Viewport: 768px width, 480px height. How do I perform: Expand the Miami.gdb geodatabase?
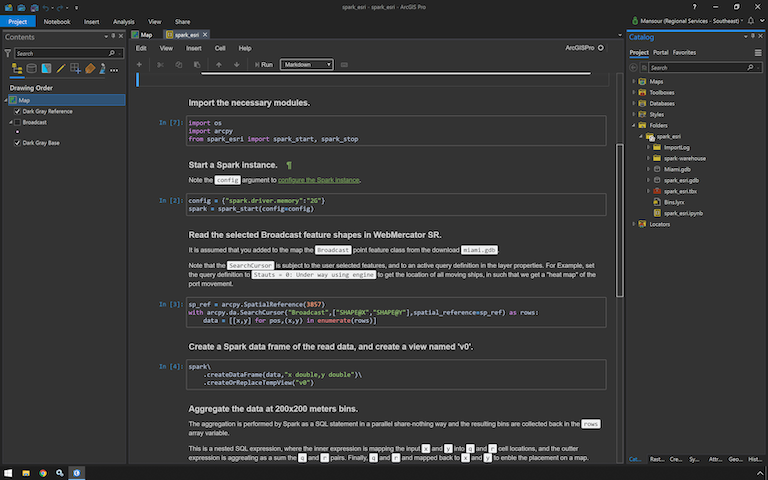pyautogui.click(x=648, y=169)
